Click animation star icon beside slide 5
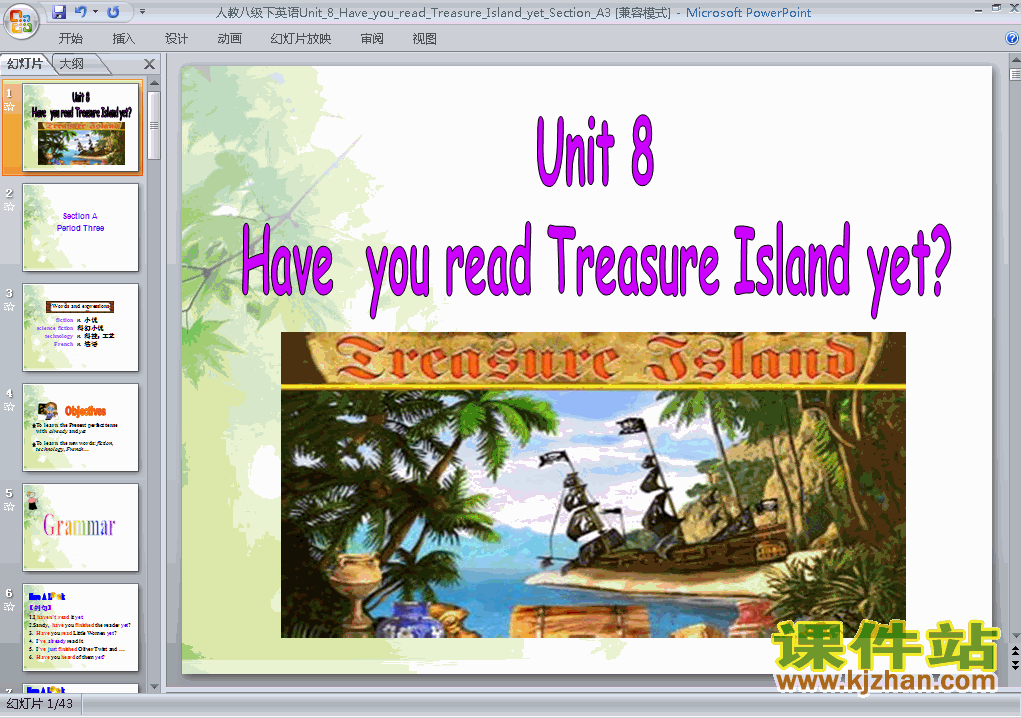 (x=9, y=507)
